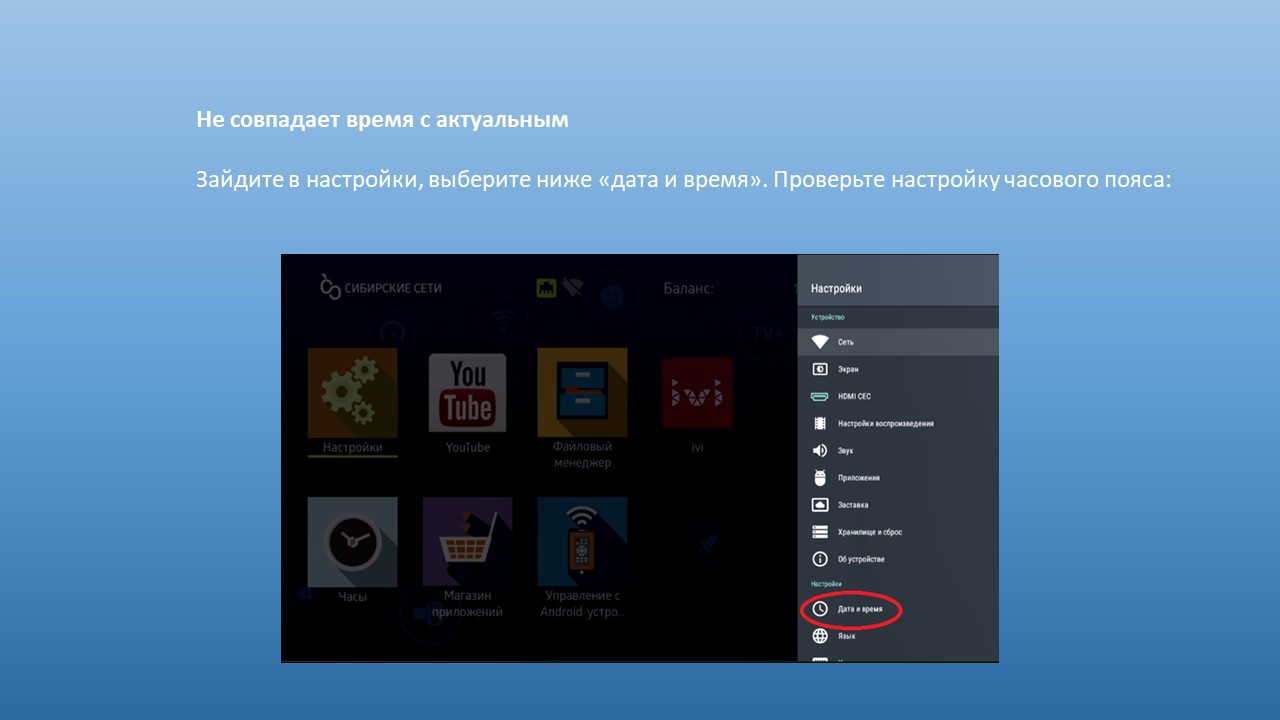Open the Хранилище и сброс row
Image resolution: width=1280 pixels, height=720 pixels.
(898, 532)
